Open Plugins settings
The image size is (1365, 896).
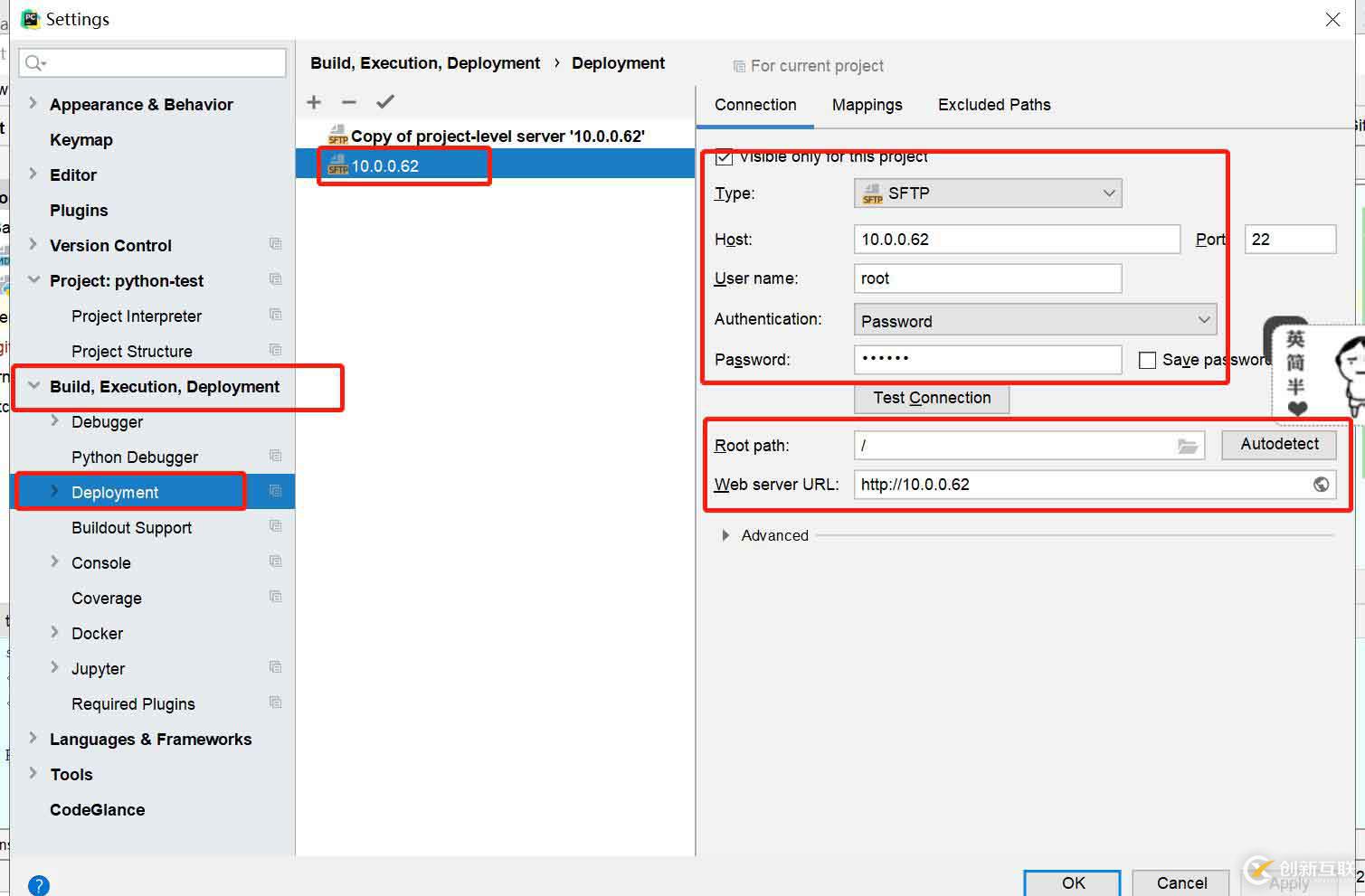pyautogui.click(x=79, y=210)
